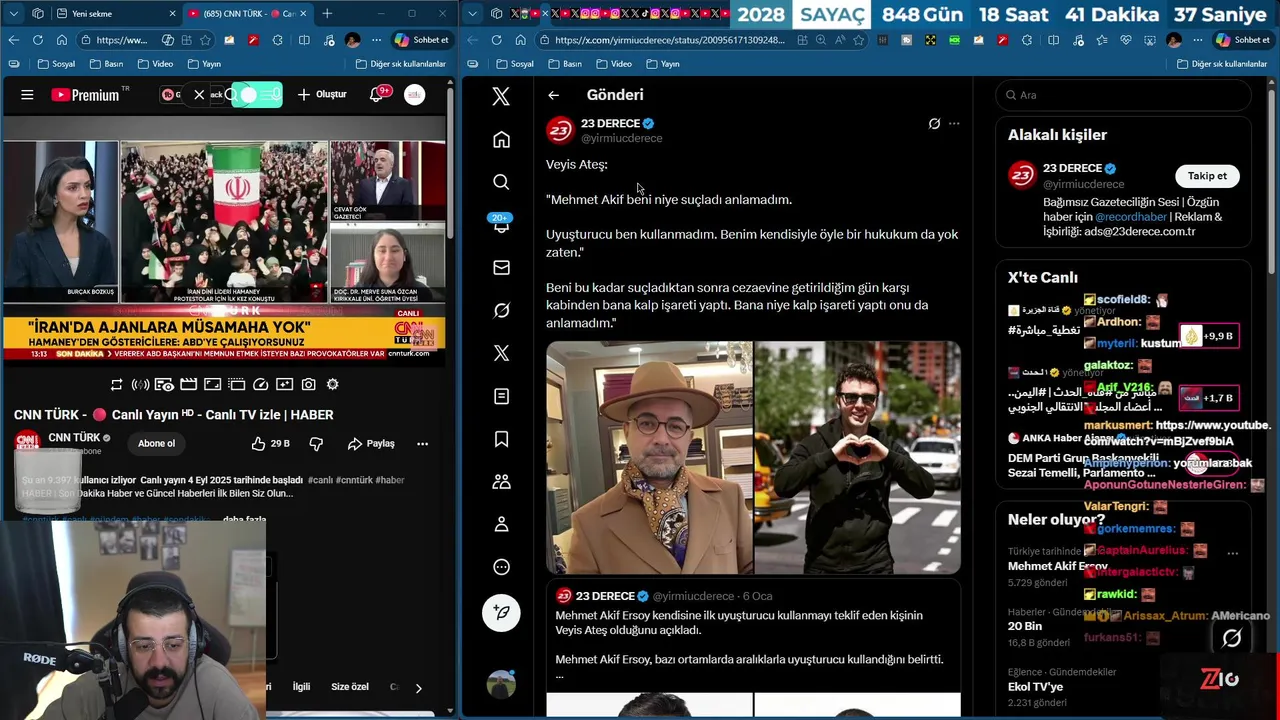
Task: Click the playback speed gauge icon
Action: click(x=261, y=385)
